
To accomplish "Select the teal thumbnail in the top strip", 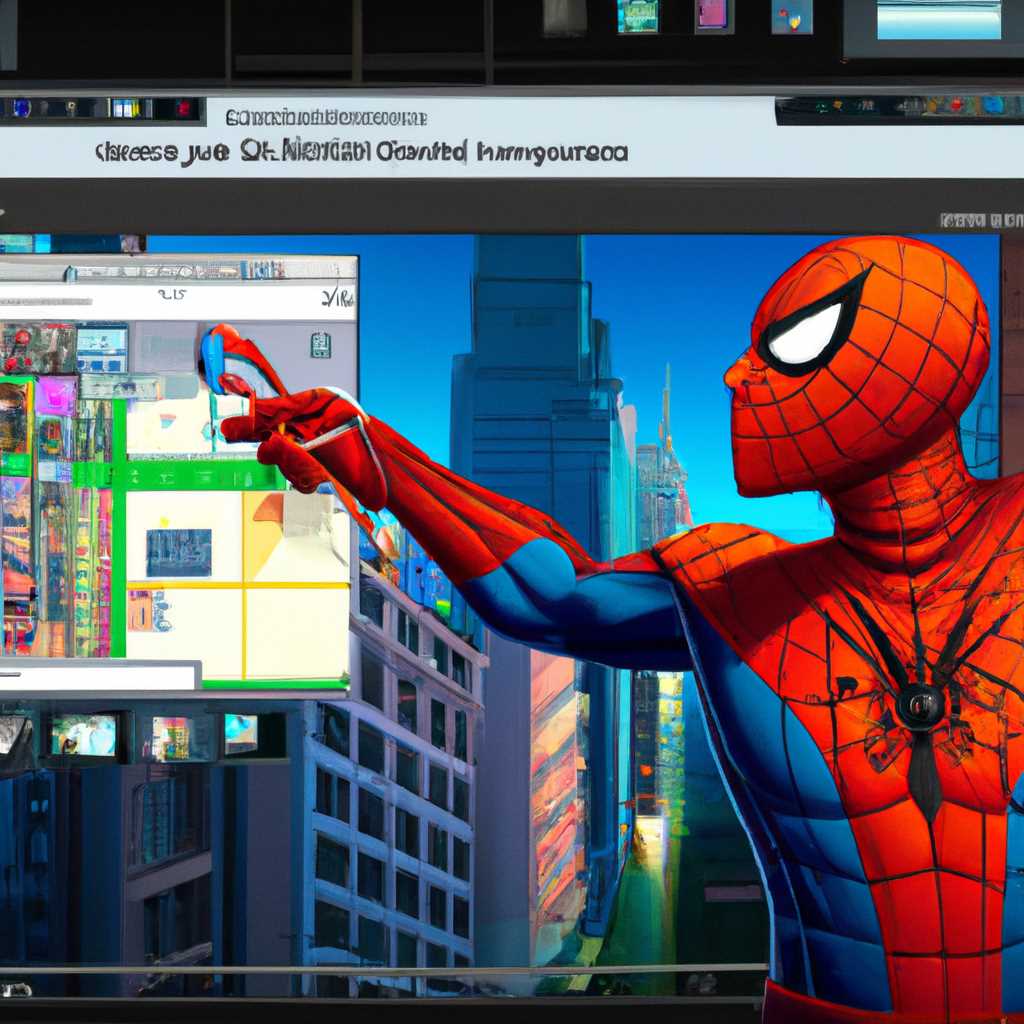I will click(637, 16).
